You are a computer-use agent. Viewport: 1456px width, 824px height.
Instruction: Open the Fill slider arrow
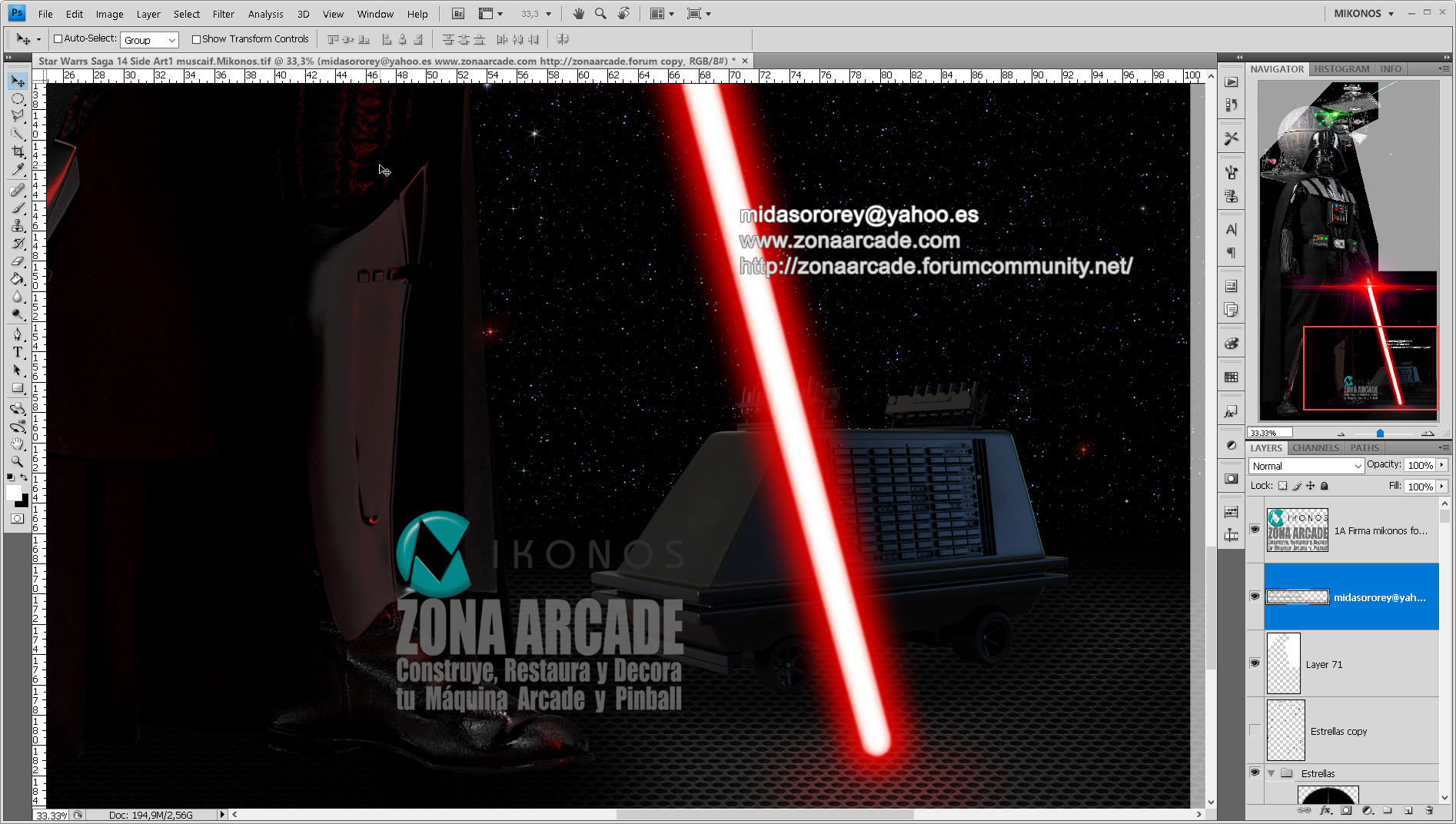tap(1442, 487)
